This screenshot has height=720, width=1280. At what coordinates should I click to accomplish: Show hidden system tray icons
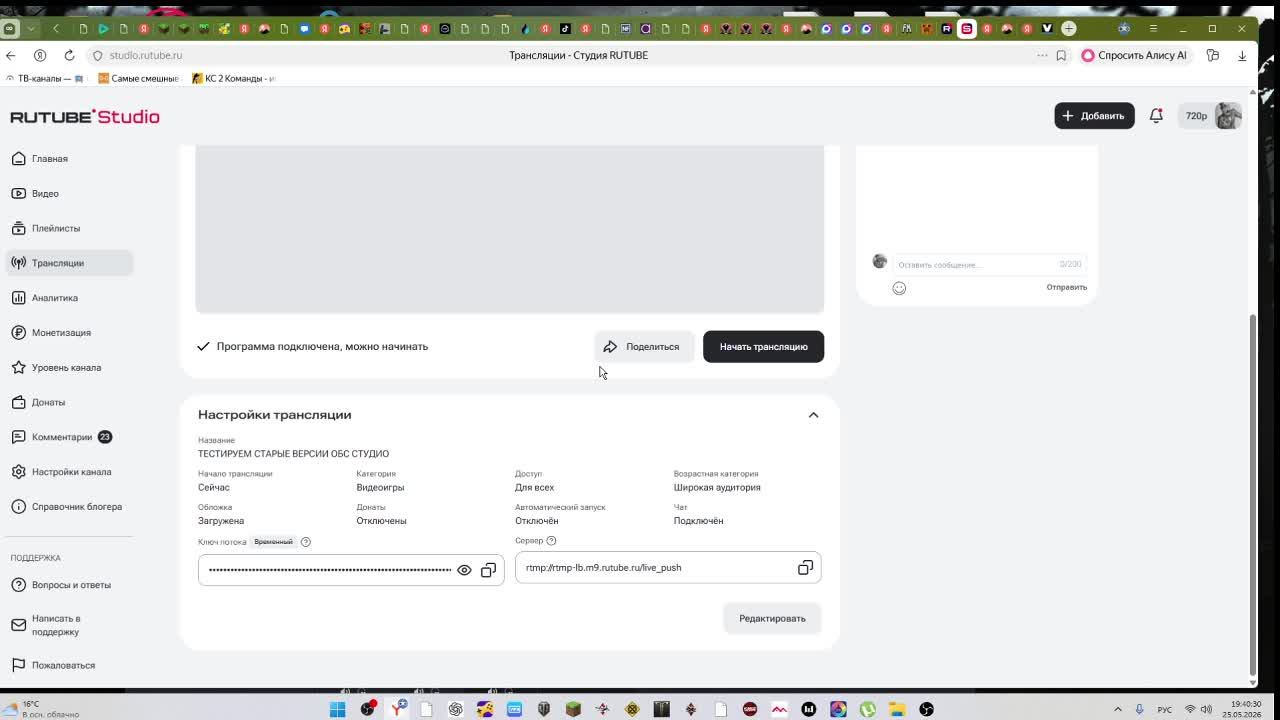tap(1118, 709)
